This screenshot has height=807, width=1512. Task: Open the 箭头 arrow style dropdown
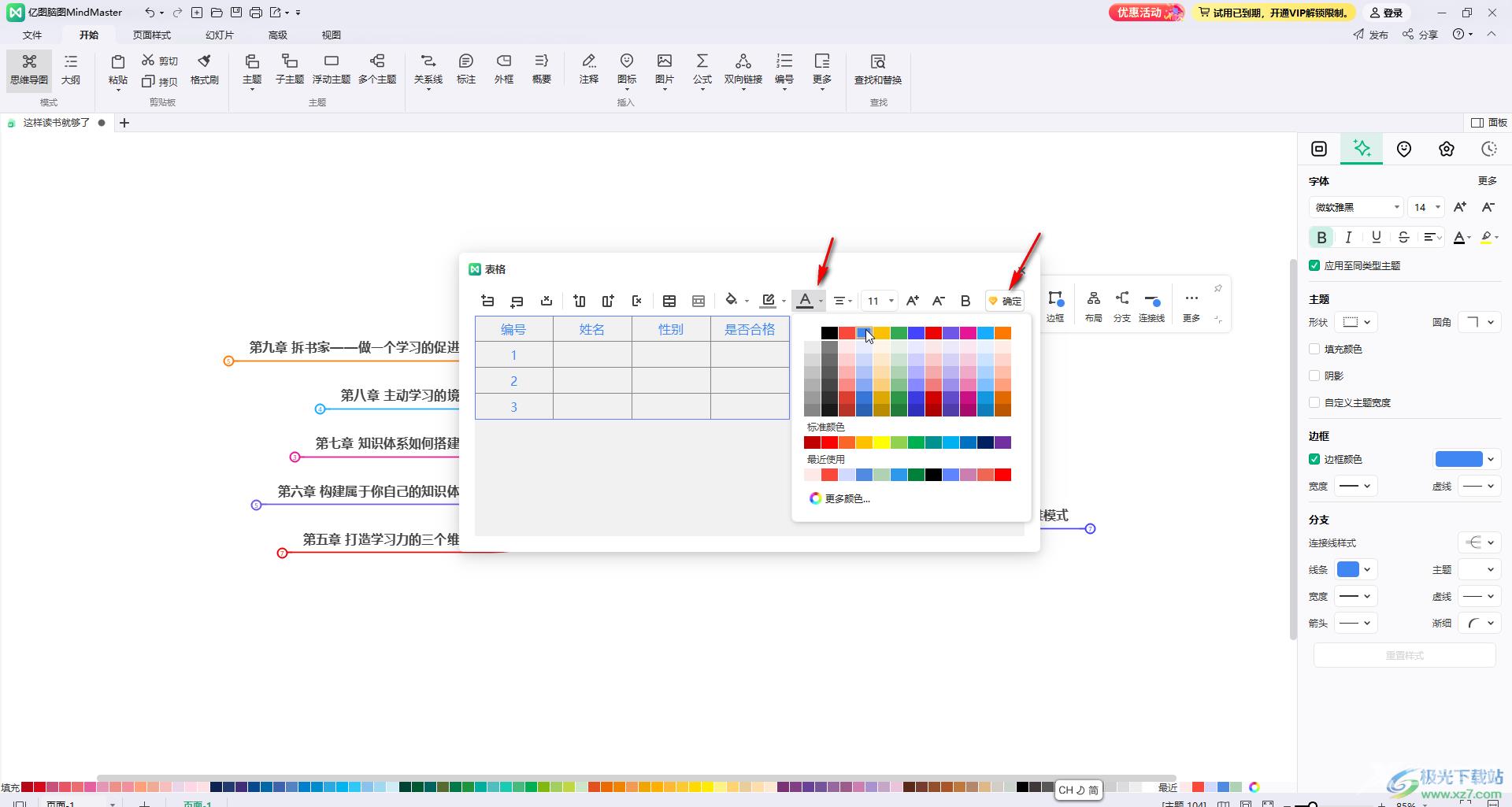[x=1356, y=623]
